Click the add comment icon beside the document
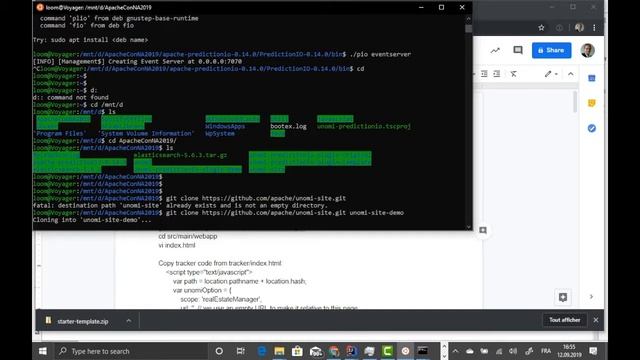Image resolution: width=640 pixels, height=360 pixels. 483,230
